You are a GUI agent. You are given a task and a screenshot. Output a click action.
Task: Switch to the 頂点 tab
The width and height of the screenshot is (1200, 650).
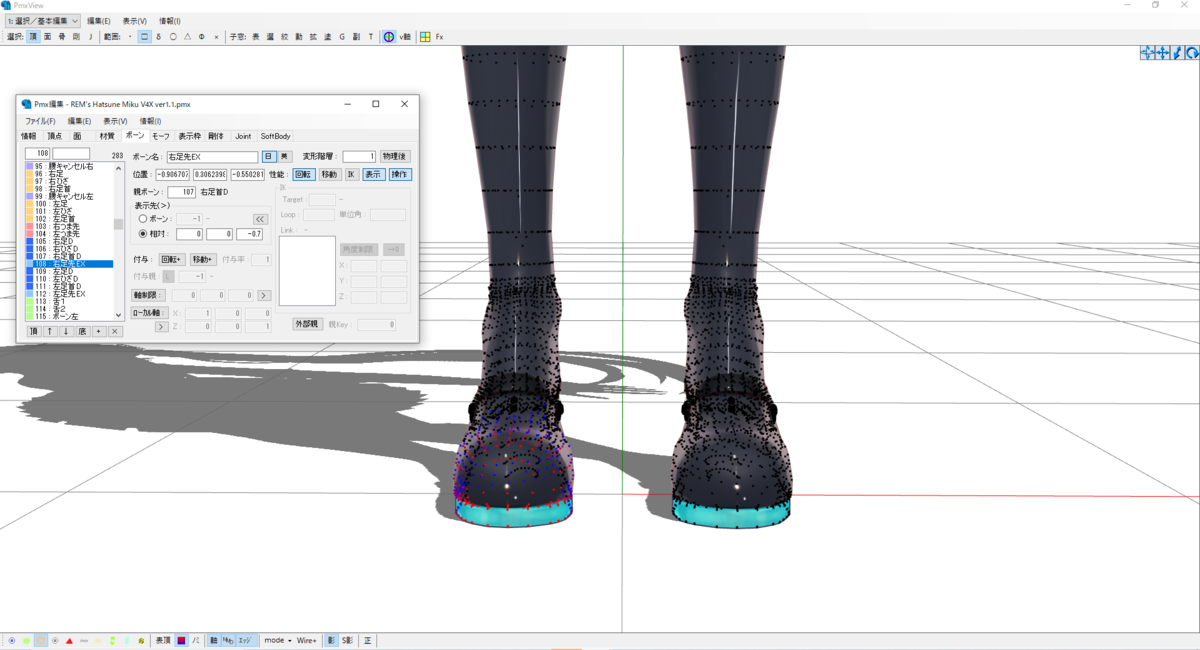[x=54, y=136]
